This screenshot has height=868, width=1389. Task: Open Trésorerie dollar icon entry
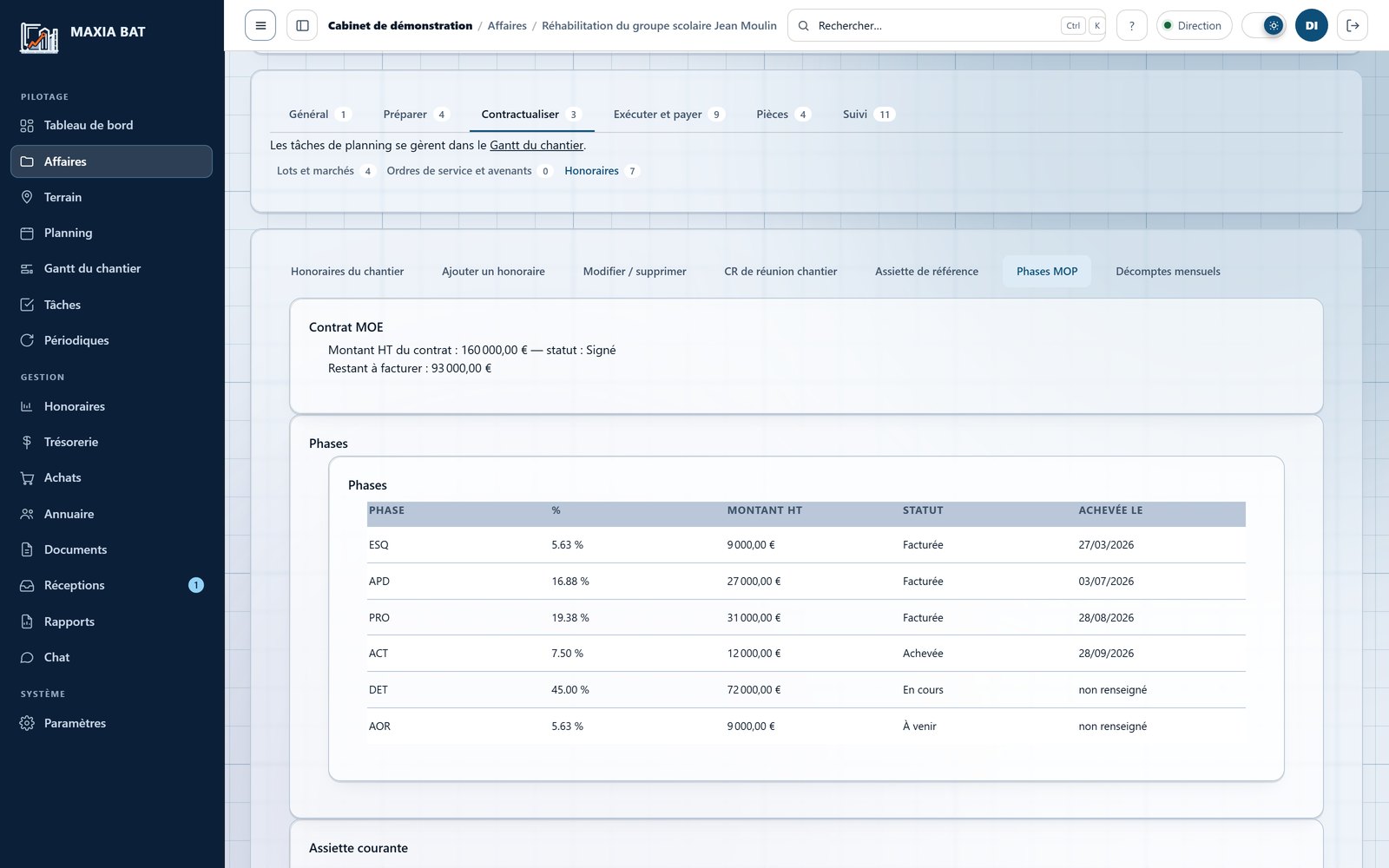[111, 442]
